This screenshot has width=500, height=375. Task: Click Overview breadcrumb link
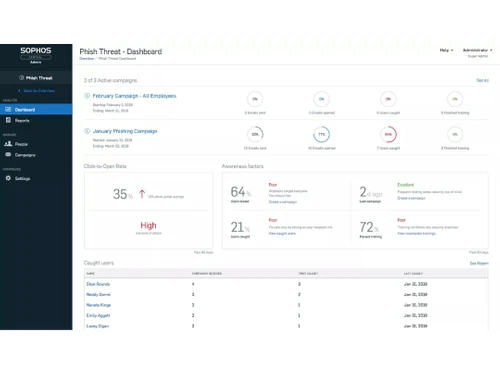86,59
